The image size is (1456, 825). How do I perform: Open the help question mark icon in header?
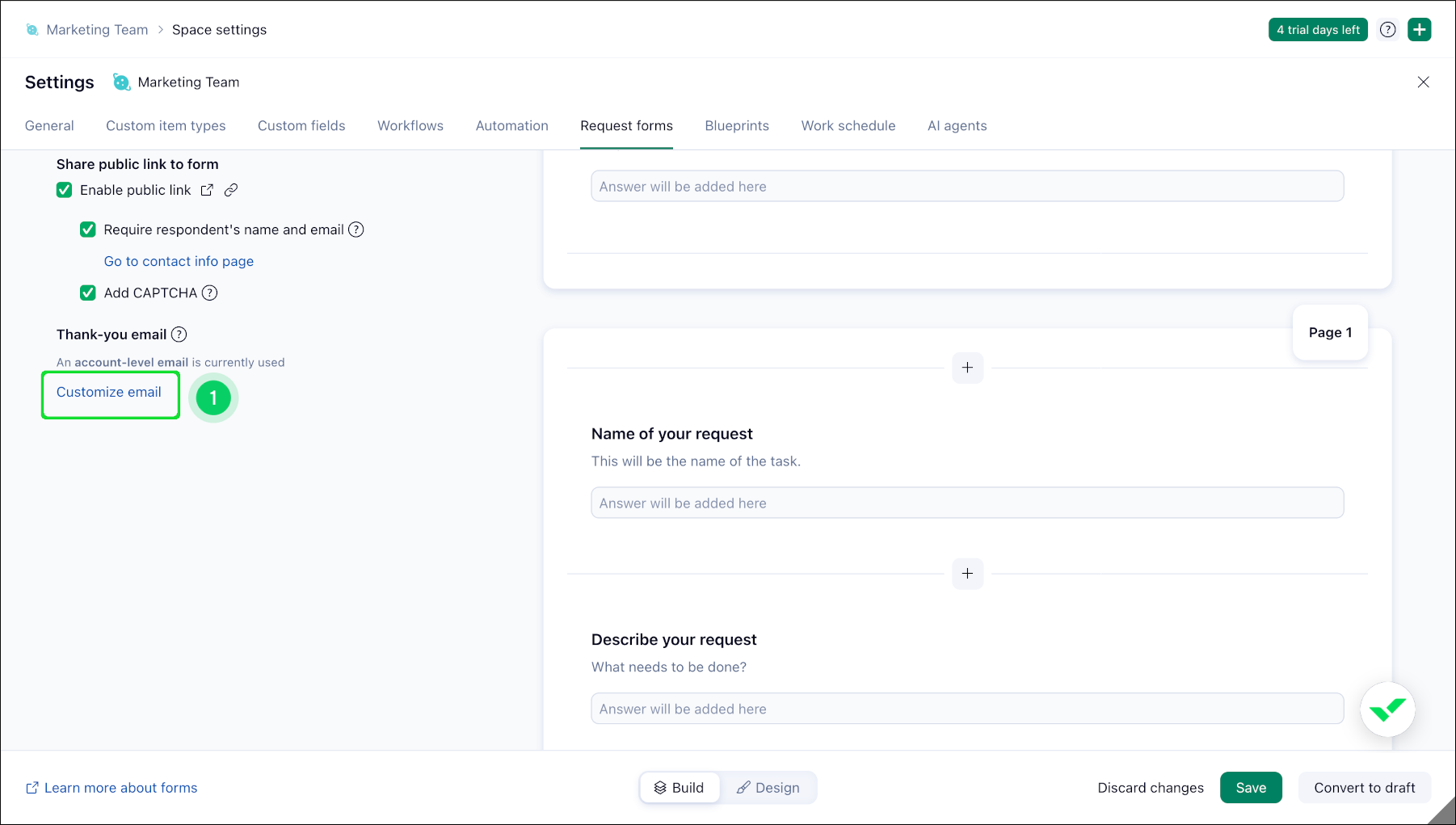(x=1388, y=30)
